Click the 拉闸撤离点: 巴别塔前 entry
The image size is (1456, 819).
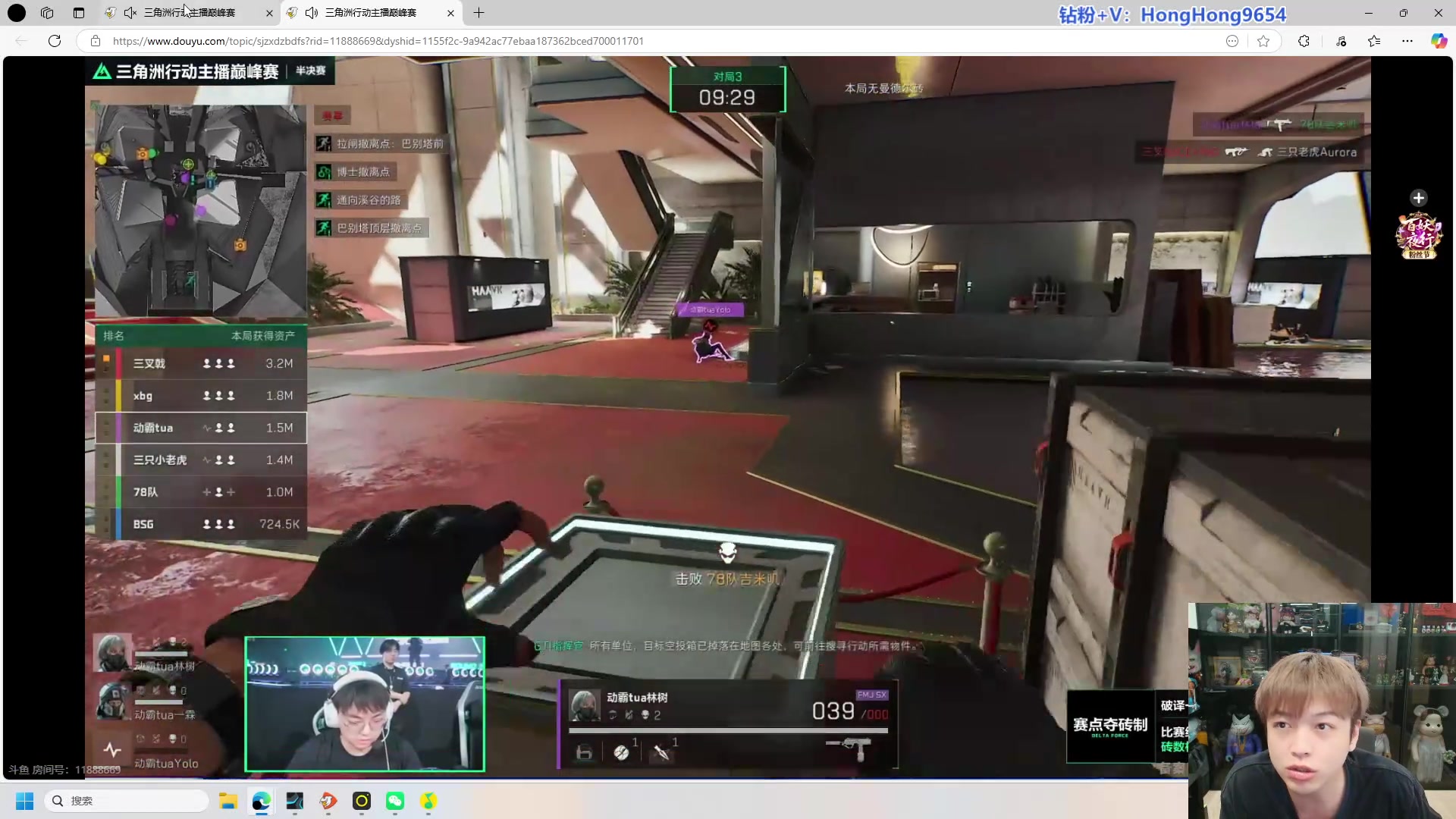click(x=381, y=143)
